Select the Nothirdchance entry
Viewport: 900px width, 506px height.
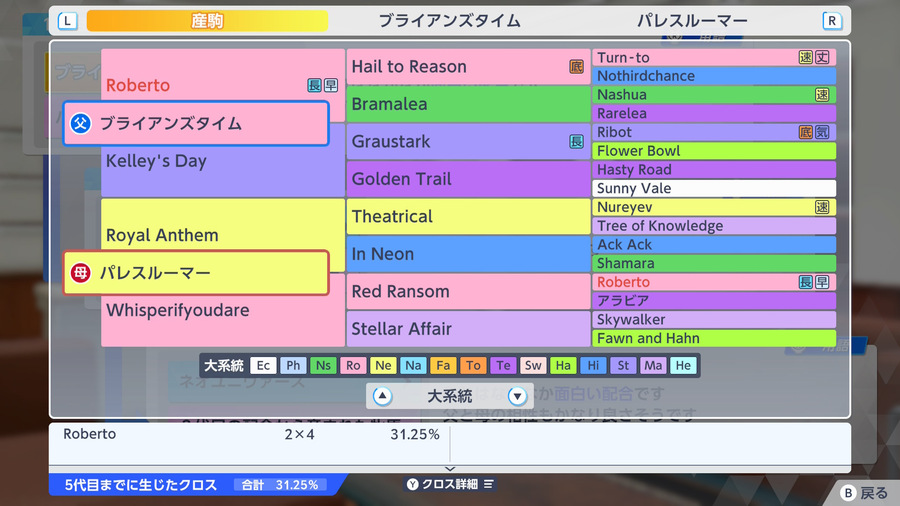tap(714, 76)
